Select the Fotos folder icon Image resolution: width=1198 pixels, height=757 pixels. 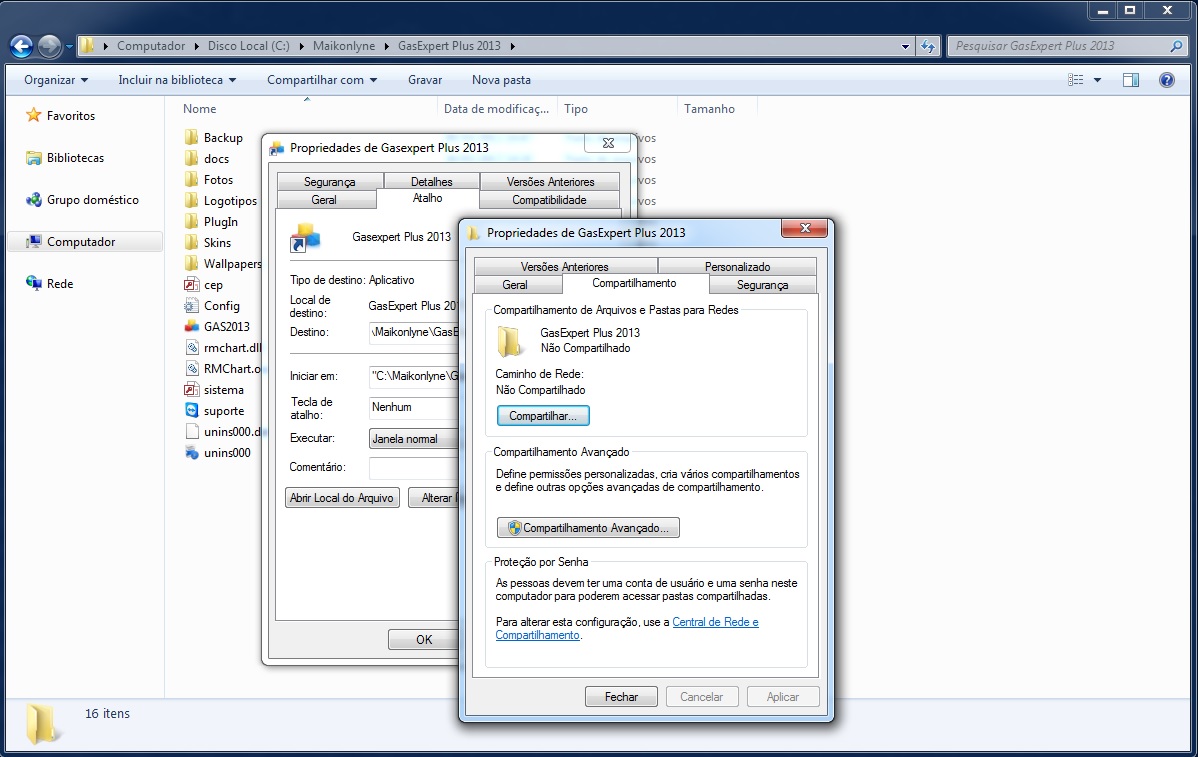[191, 180]
